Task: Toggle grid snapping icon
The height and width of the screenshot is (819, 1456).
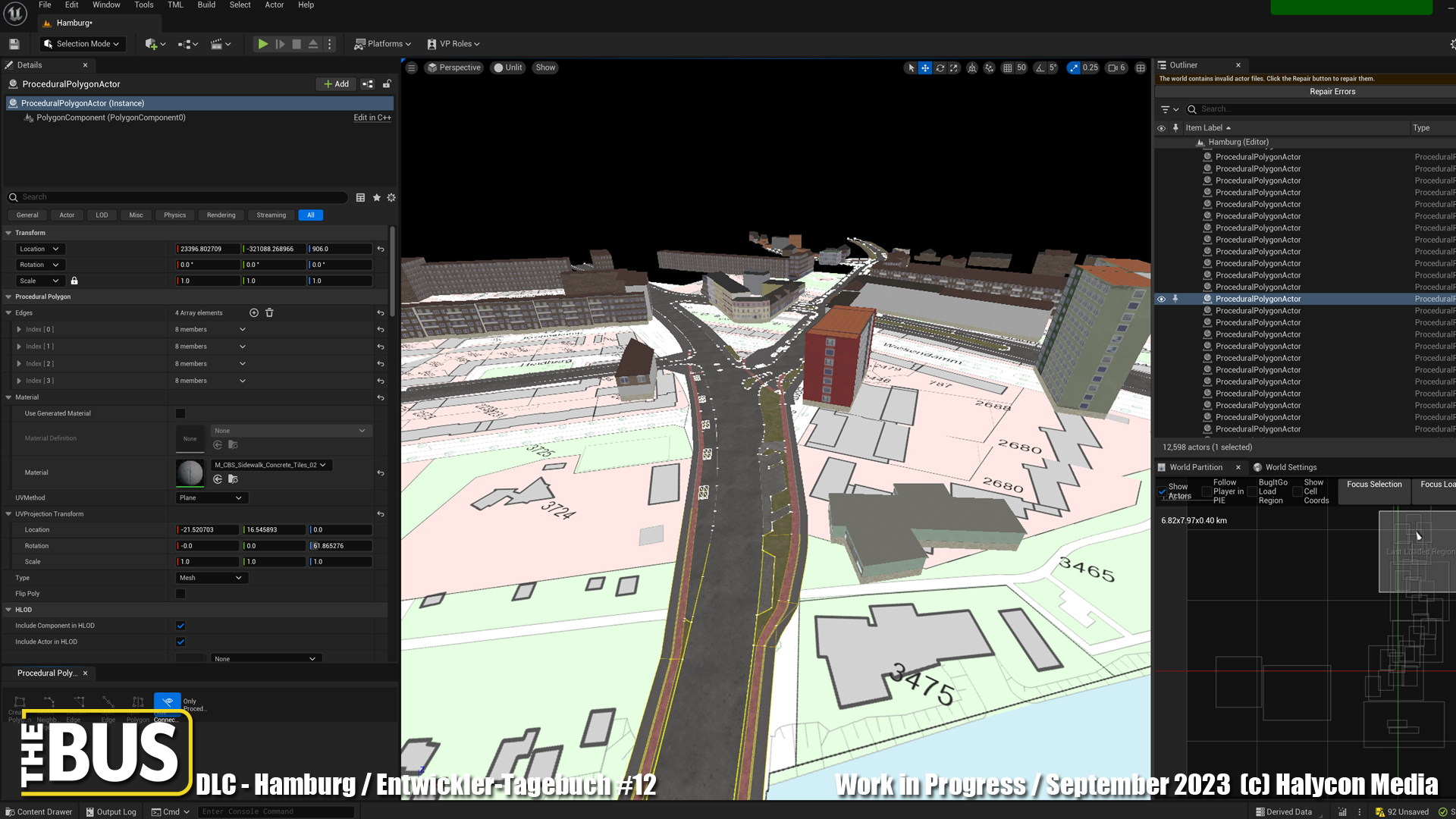Action: pos(1007,68)
